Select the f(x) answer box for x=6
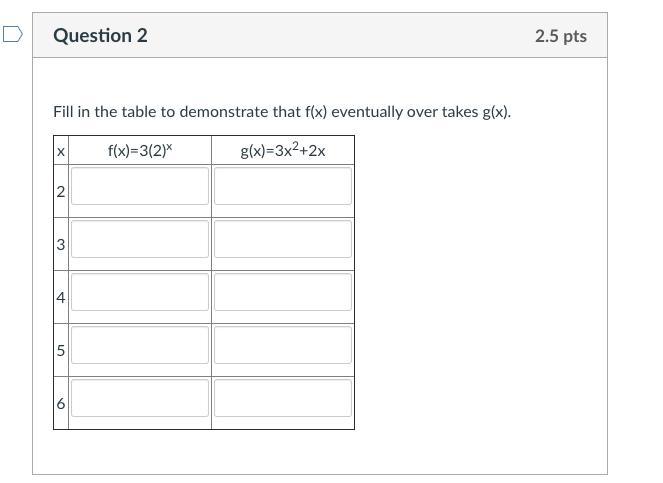The width and height of the screenshot is (663, 483). 140,398
